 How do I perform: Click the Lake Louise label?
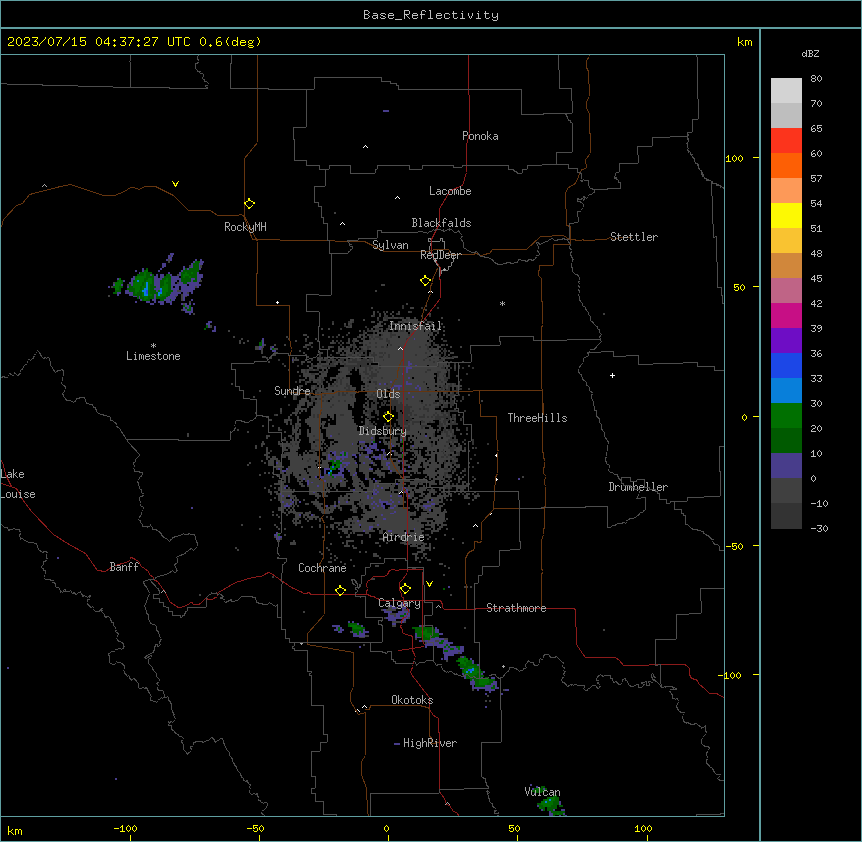coord(18,484)
